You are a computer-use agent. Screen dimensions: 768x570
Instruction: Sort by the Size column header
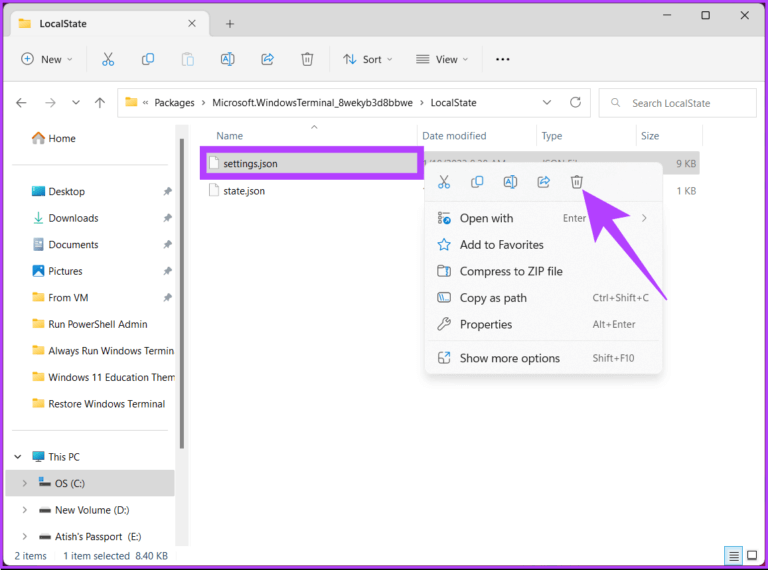pyautogui.click(x=650, y=136)
